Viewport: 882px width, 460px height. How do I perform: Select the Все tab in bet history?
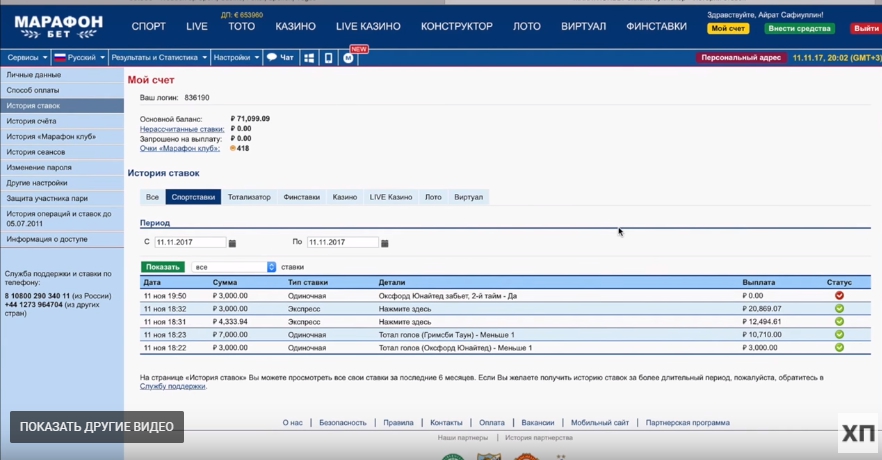152,197
